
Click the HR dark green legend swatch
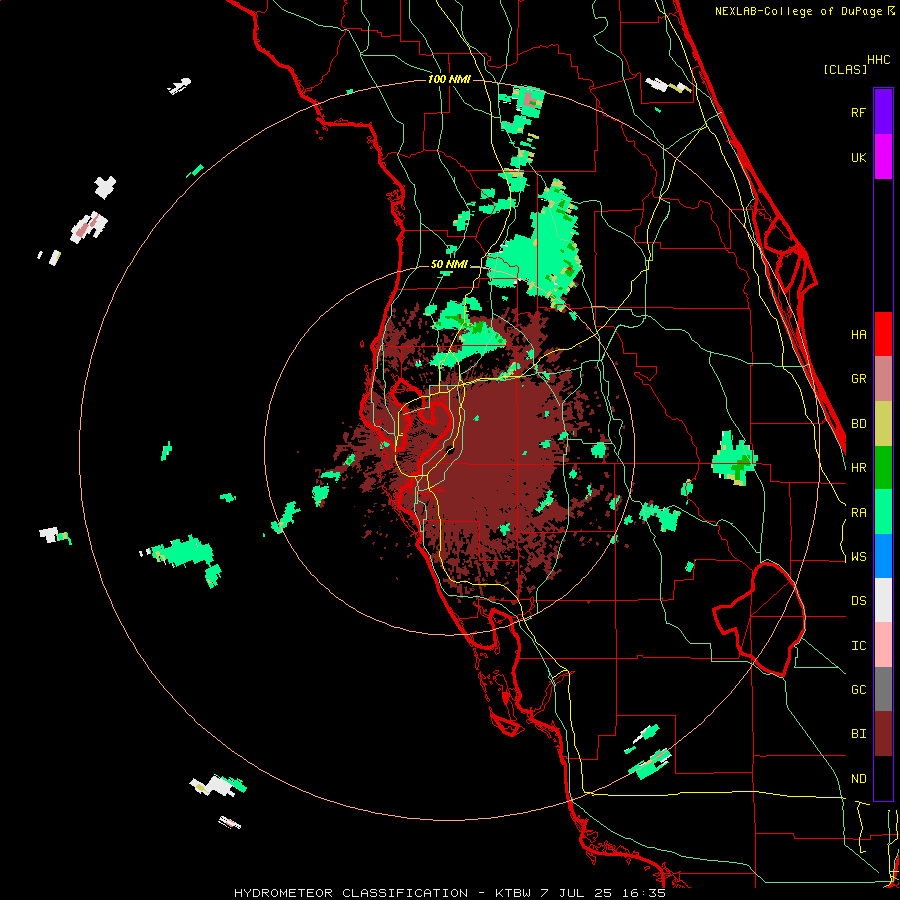click(883, 468)
